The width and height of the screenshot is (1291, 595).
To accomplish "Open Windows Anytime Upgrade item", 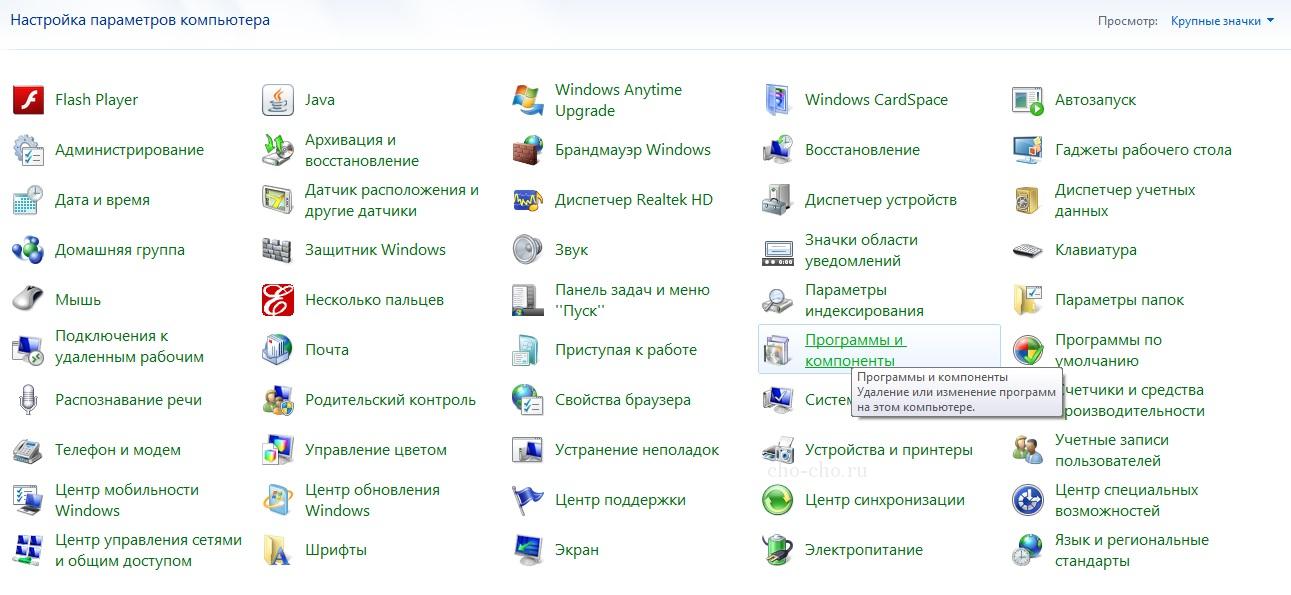I will click(618, 100).
